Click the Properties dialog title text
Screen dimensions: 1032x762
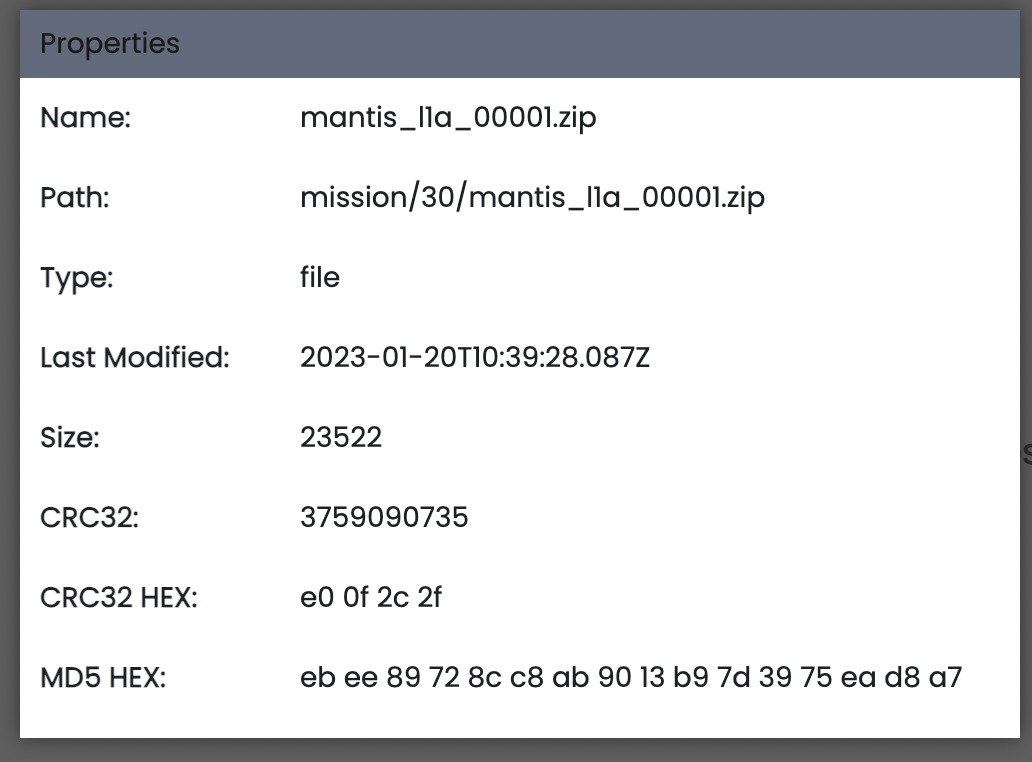pos(110,44)
